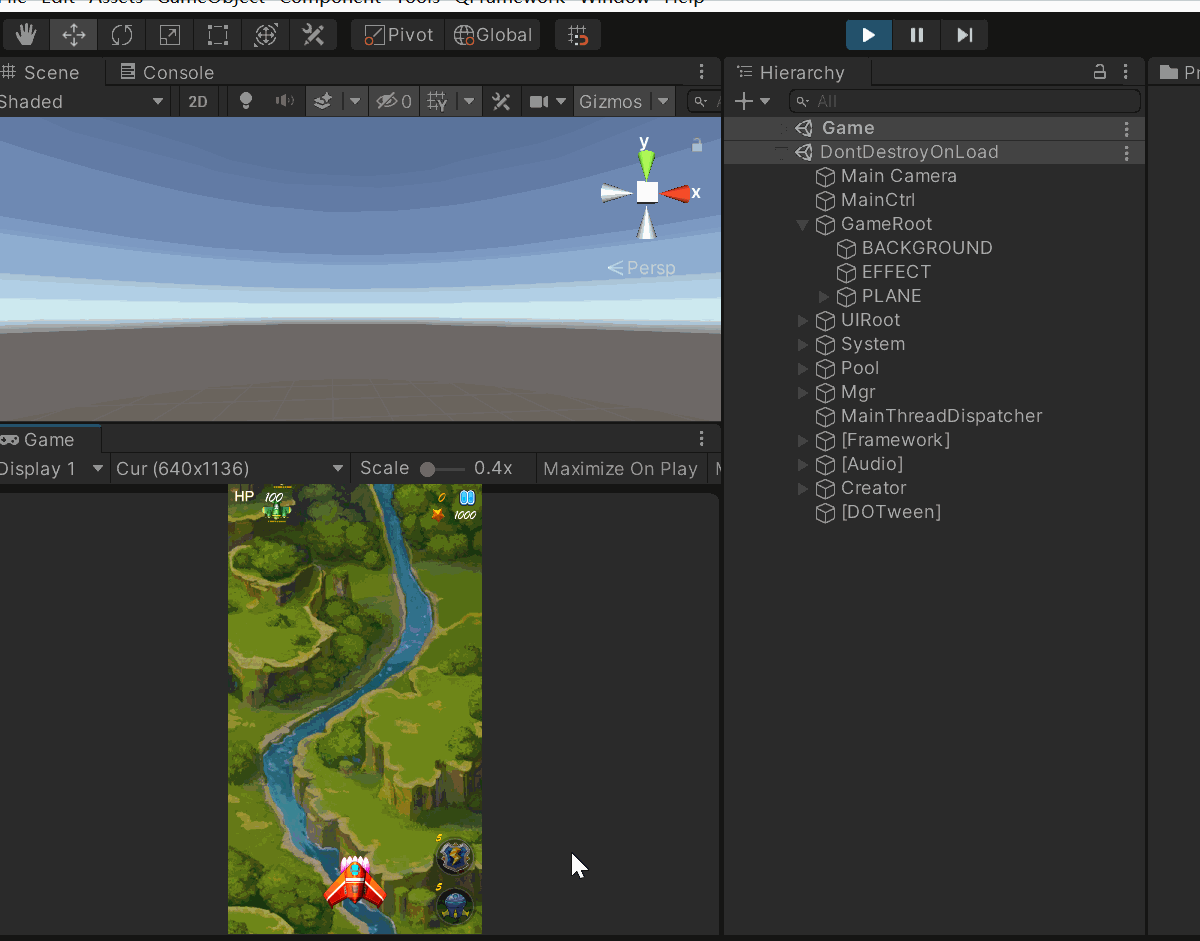1200x941 pixels.
Task: Click the Pause button
Action: pyautogui.click(x=916, y=35)
